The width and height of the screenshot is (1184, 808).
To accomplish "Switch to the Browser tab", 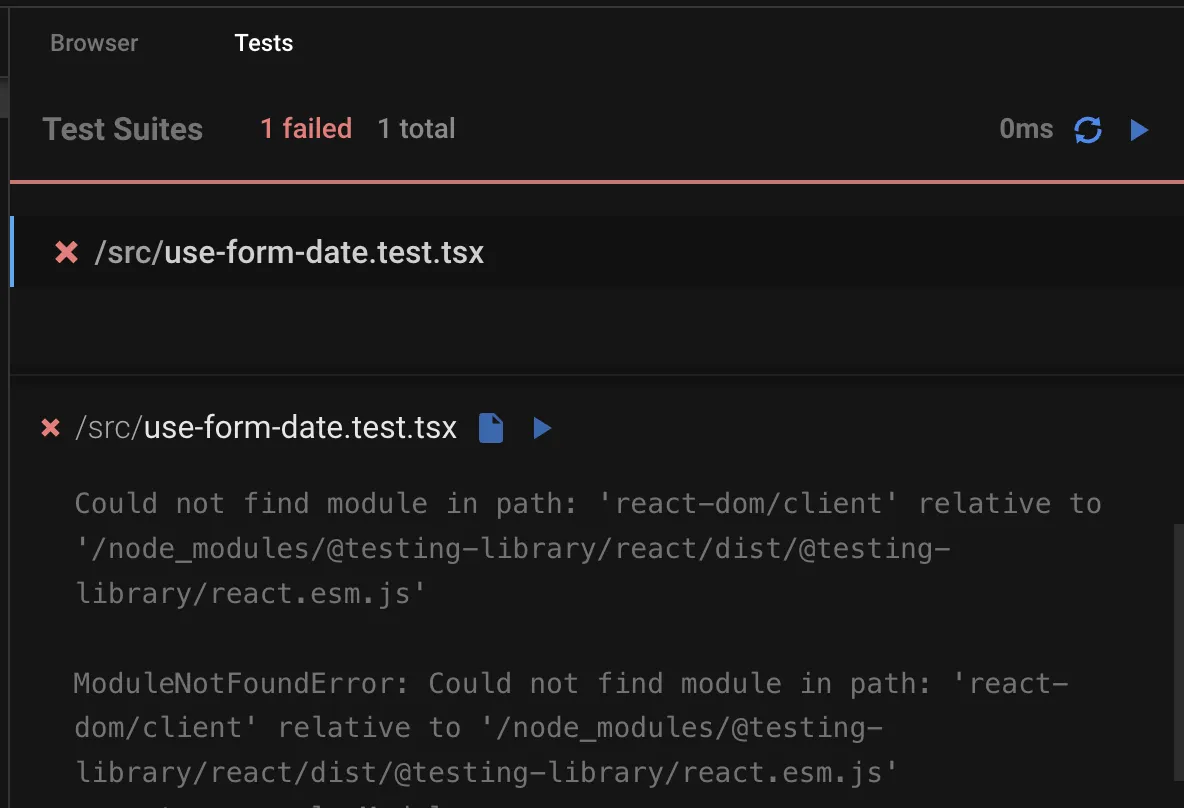I will pos(94,43).
